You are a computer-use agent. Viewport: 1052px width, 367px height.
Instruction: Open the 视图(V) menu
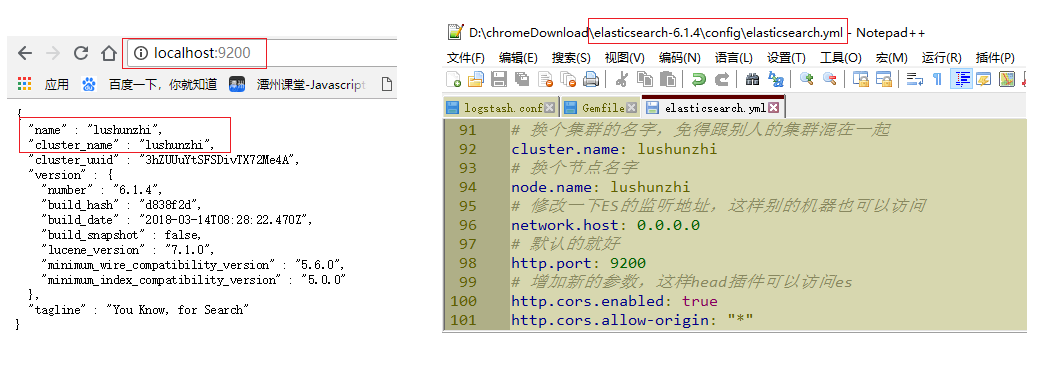point(624,58)
